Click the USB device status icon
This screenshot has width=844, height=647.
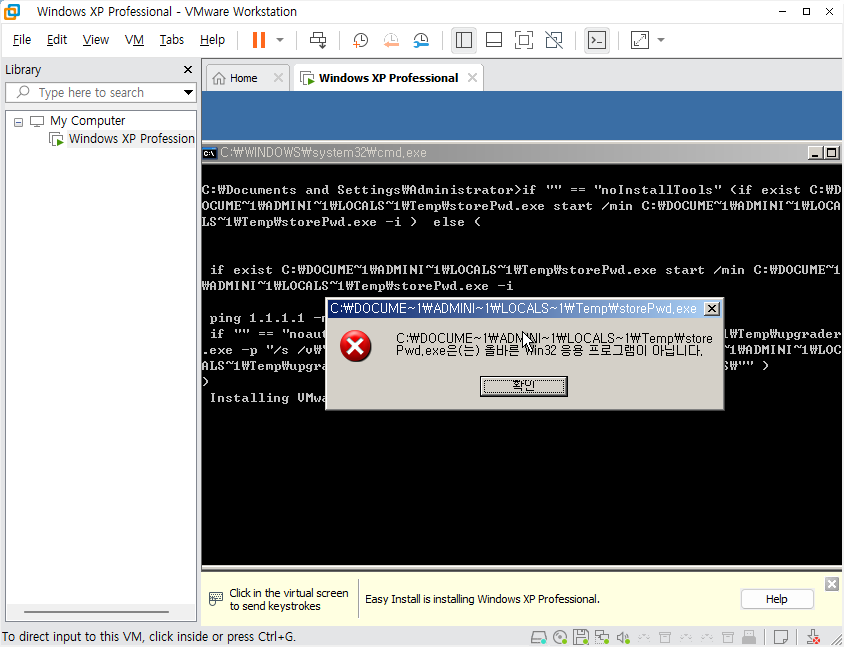tap(749, 638)
